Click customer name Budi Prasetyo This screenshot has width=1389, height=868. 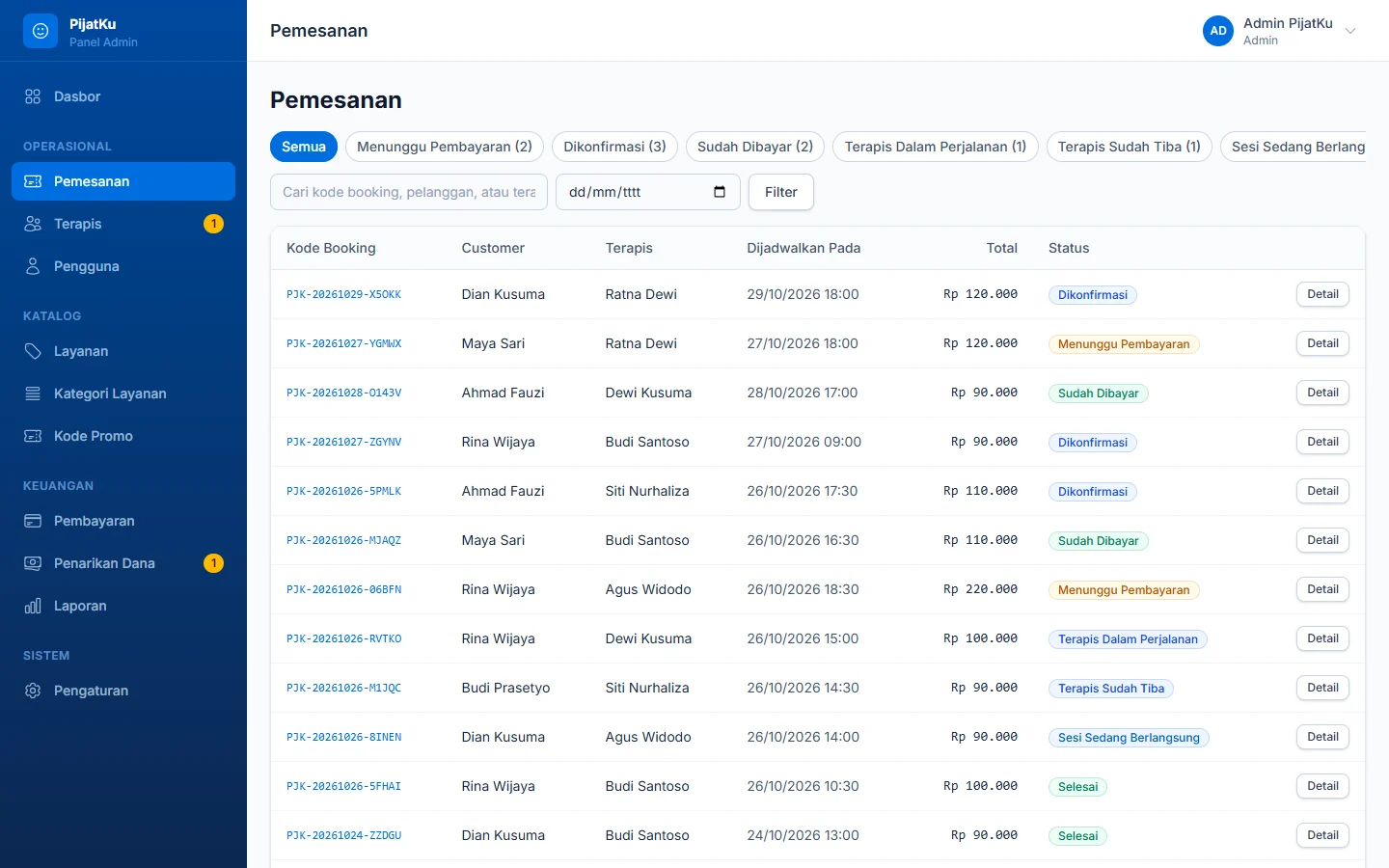click(505, 688)
